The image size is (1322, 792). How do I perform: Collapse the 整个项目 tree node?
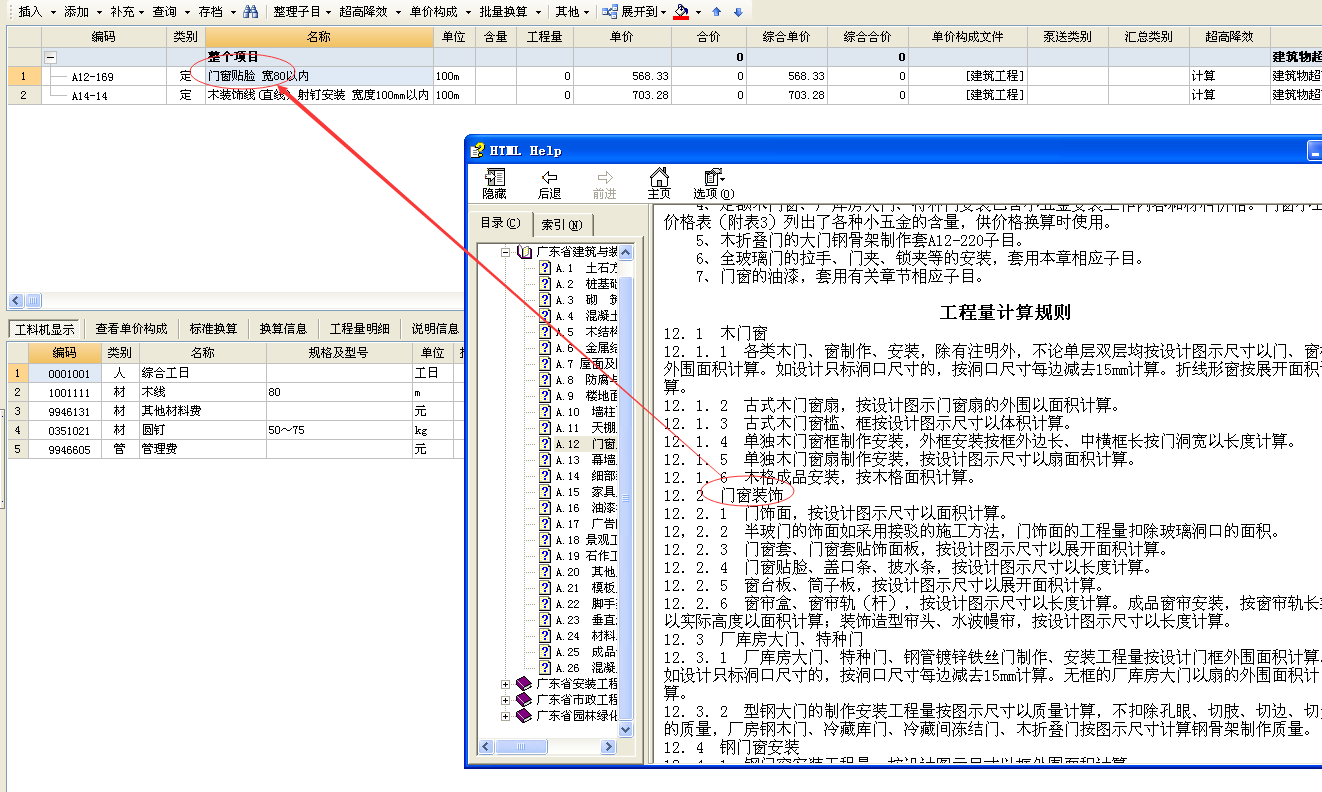(x=50, y=58)
